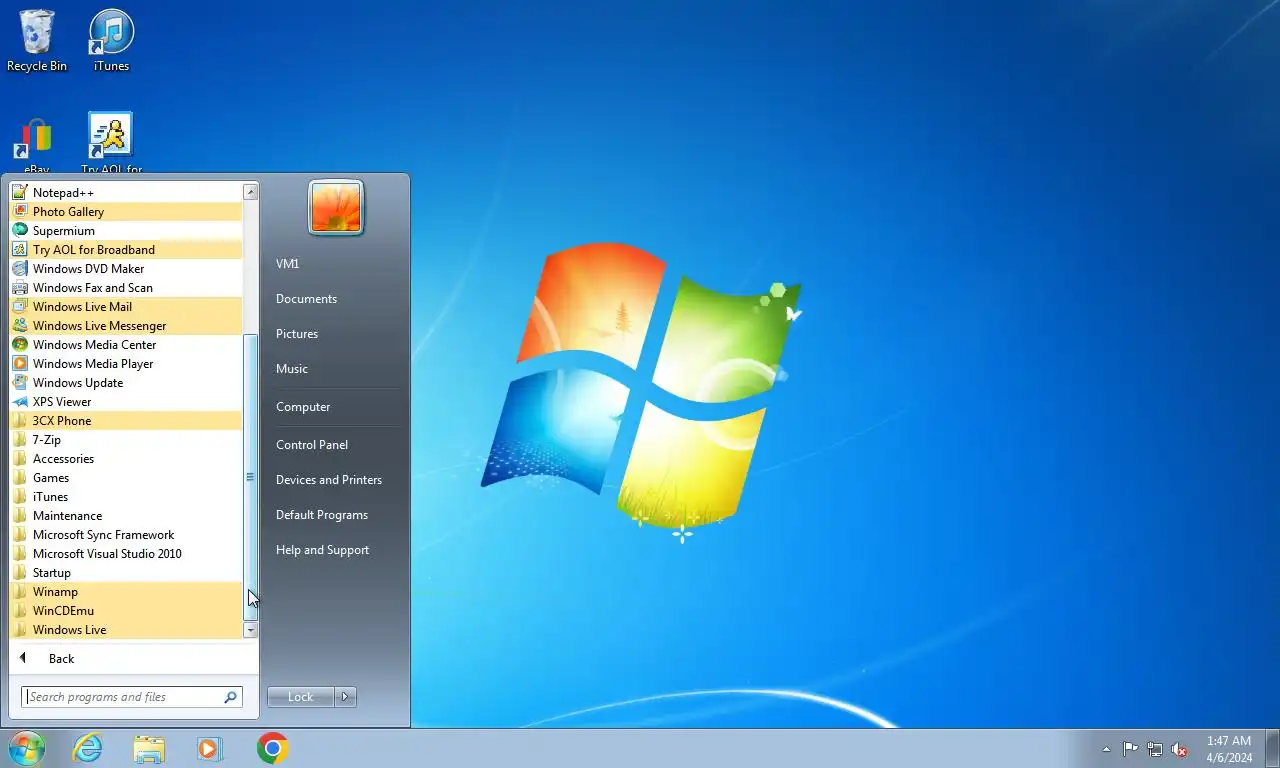The width and height of the screenshot is (1280, 768).
Task: Launch Photo Gallery from the Start menu
Action: point(126,211)
